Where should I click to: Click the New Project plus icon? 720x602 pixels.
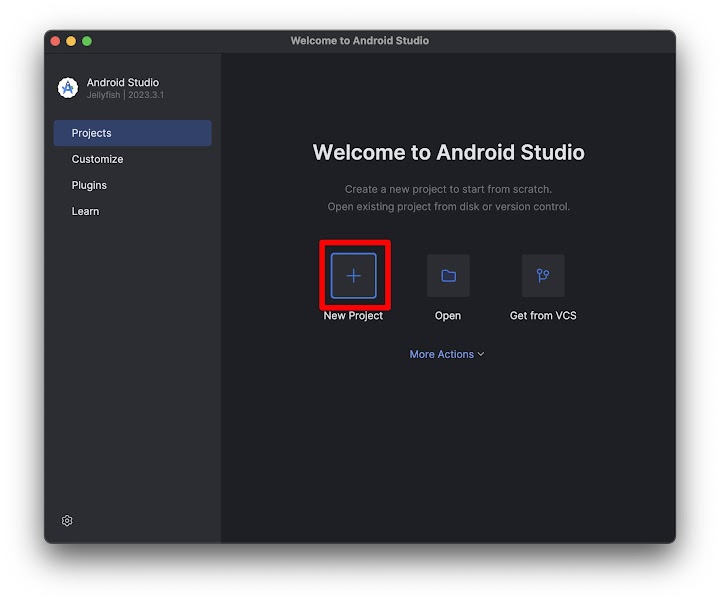tap(353, 276)
